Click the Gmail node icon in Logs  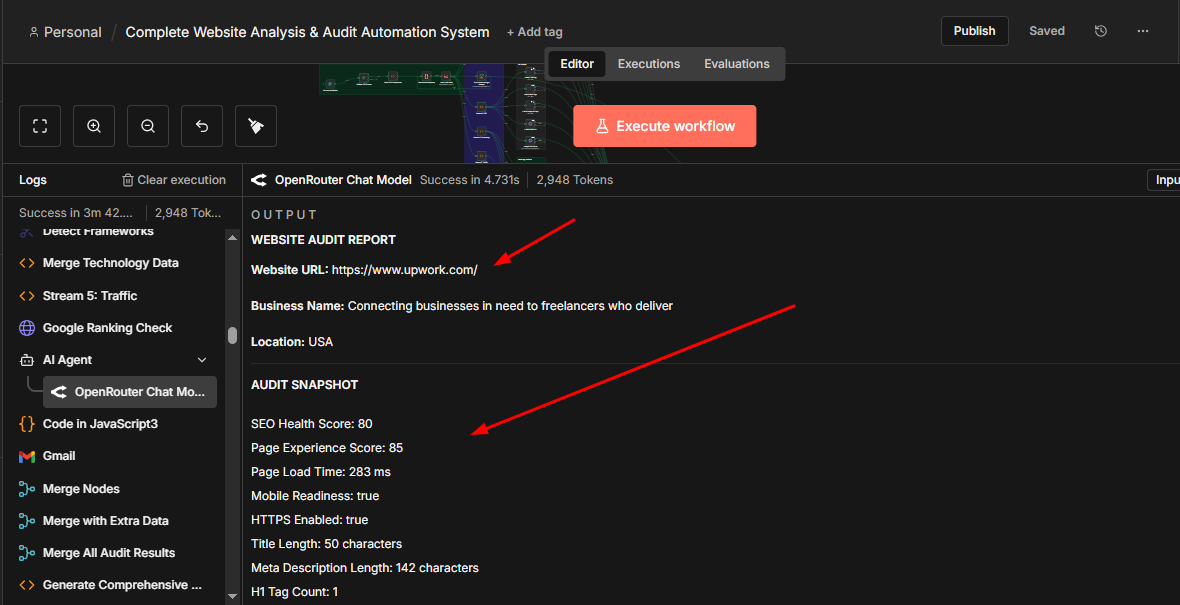pyautogui.click(x=27, y=456)
